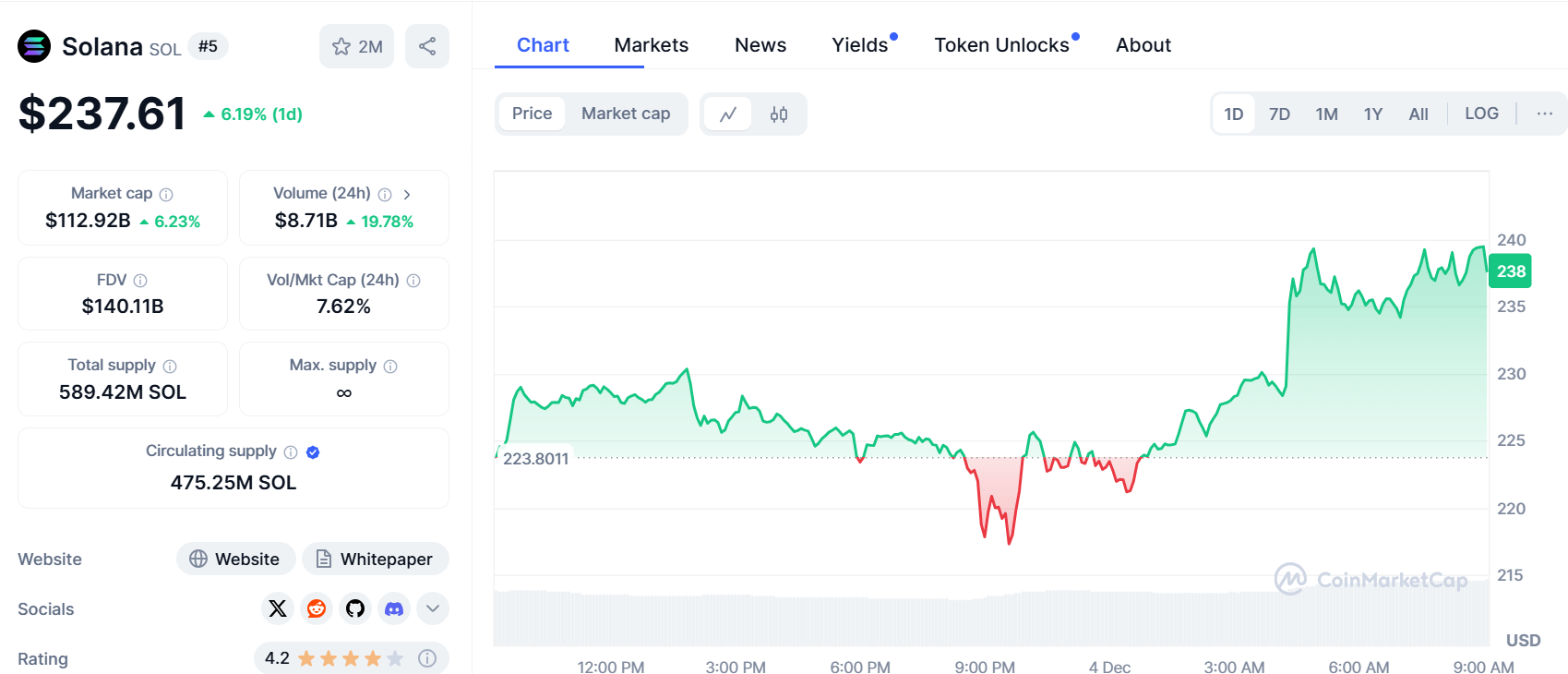Expand Volume (24h) details arrow
Viewport: 1568px width, 674px height.
click(x=407, y=195)
